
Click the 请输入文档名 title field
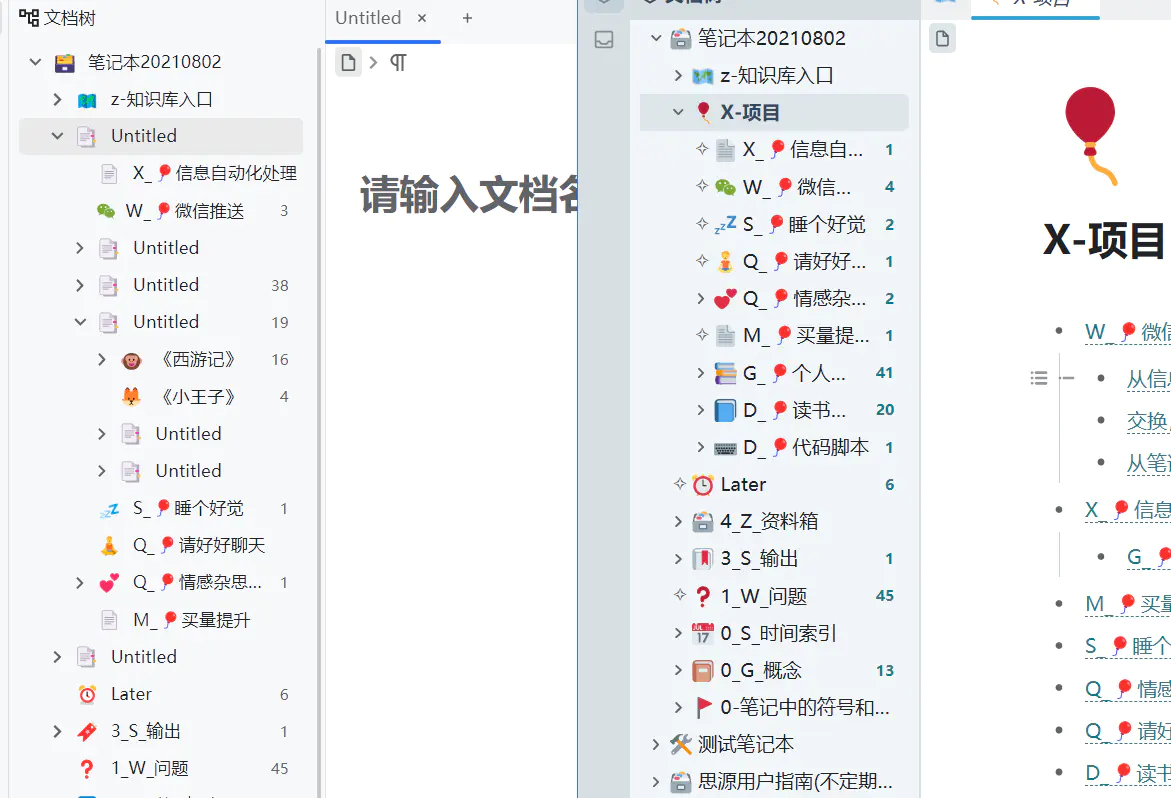tap(469, 196)
